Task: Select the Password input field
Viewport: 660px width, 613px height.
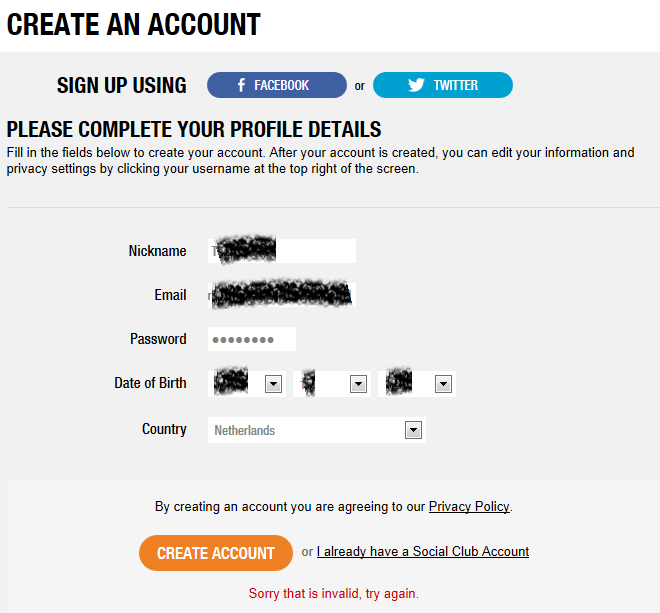Action: point(252,339)
